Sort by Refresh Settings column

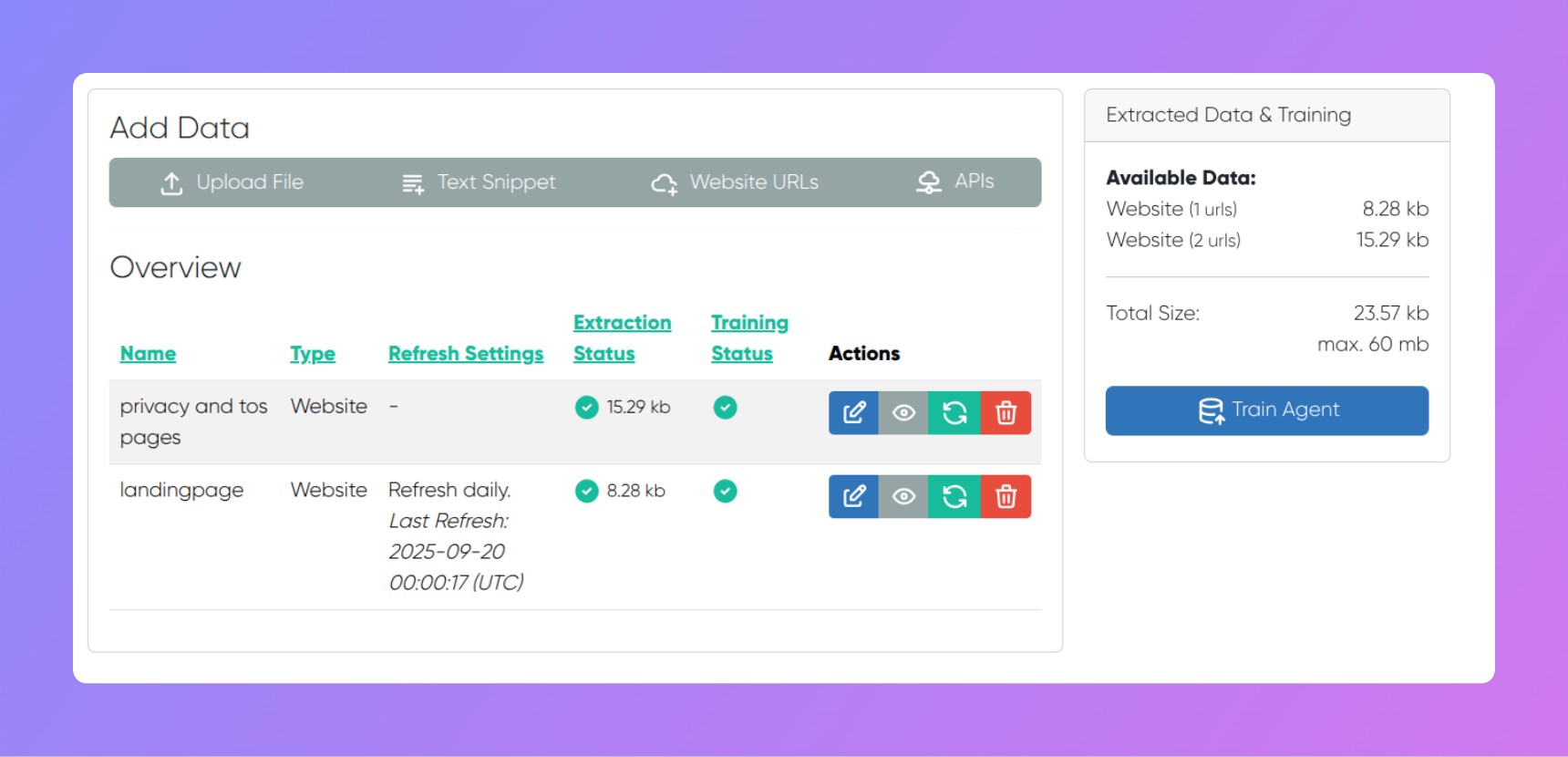[466, 354]
